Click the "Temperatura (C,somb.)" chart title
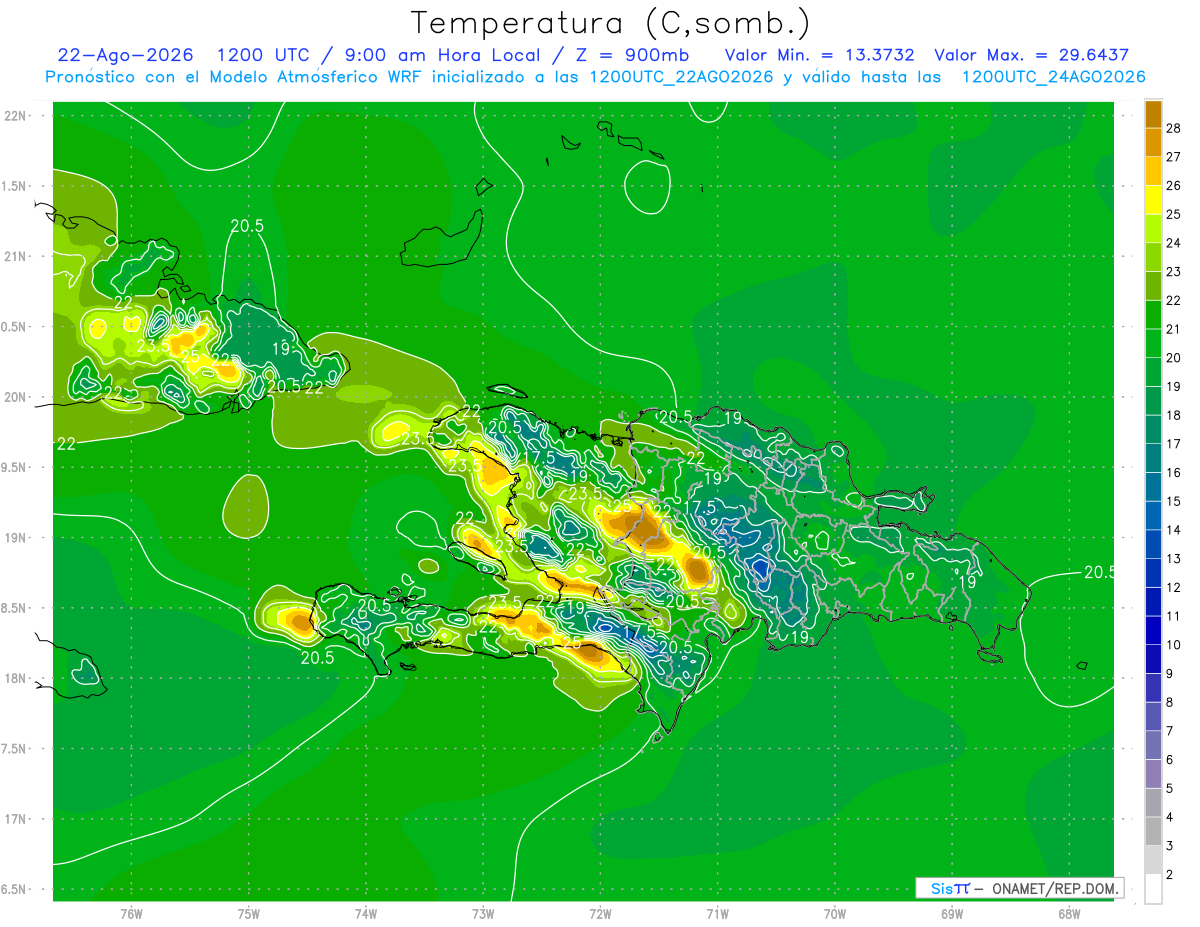Viewport: 1200px width, 927px height. 611,23
